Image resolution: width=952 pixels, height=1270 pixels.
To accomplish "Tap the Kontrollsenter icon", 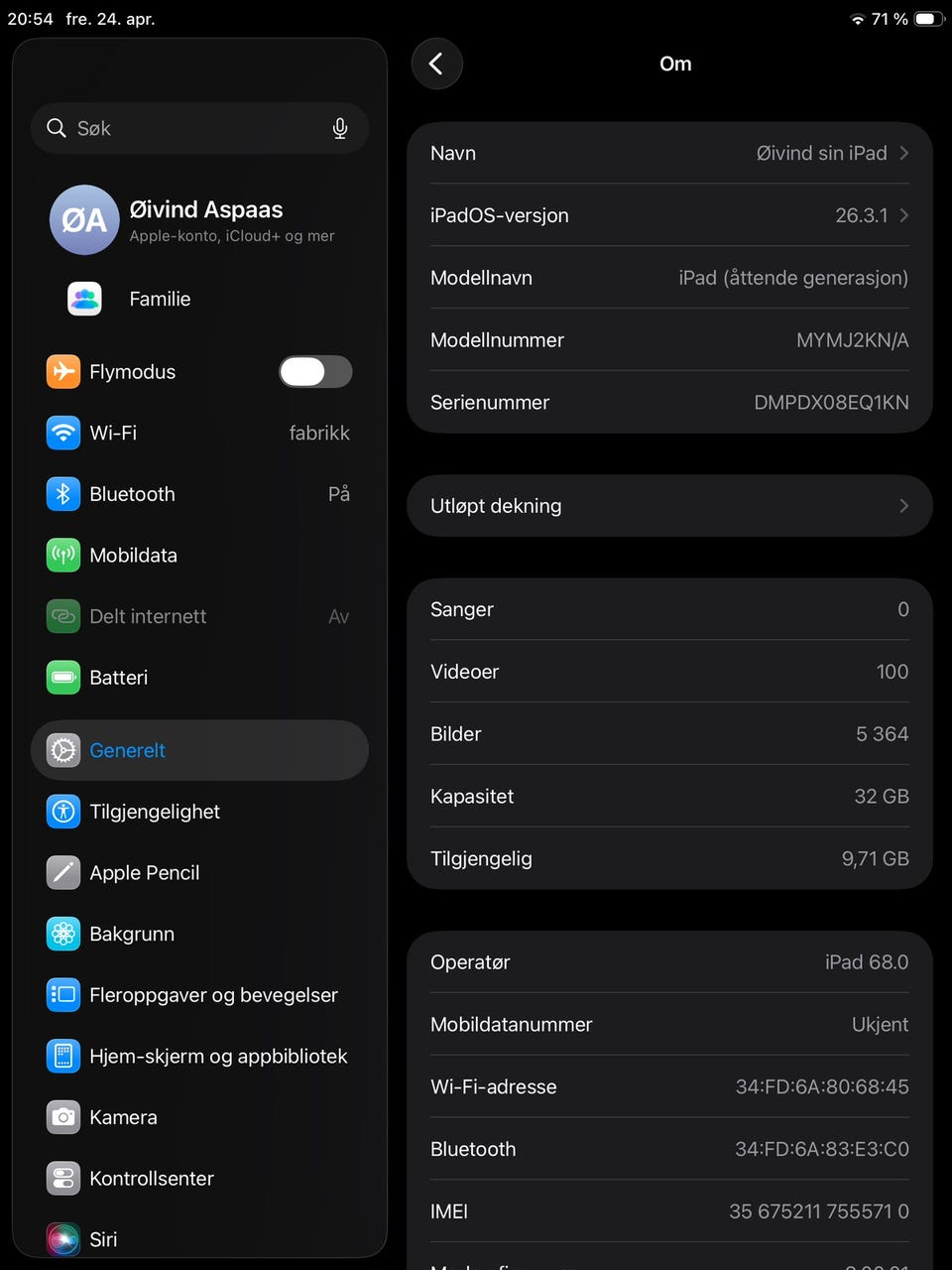I will [63, 1178].
